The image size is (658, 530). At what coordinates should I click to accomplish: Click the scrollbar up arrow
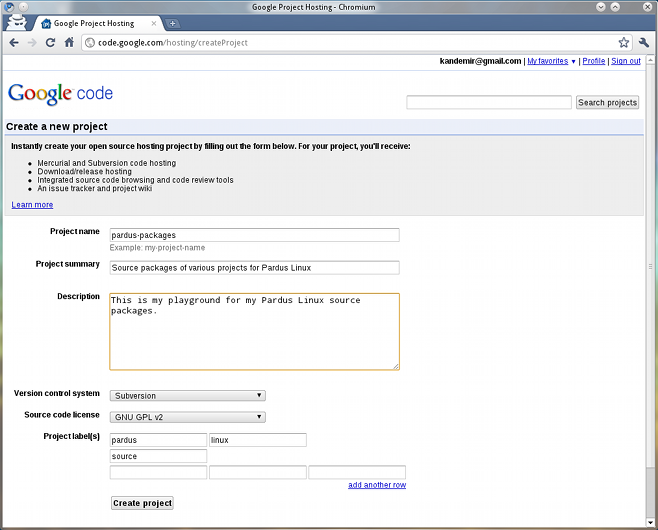point(650,60)
